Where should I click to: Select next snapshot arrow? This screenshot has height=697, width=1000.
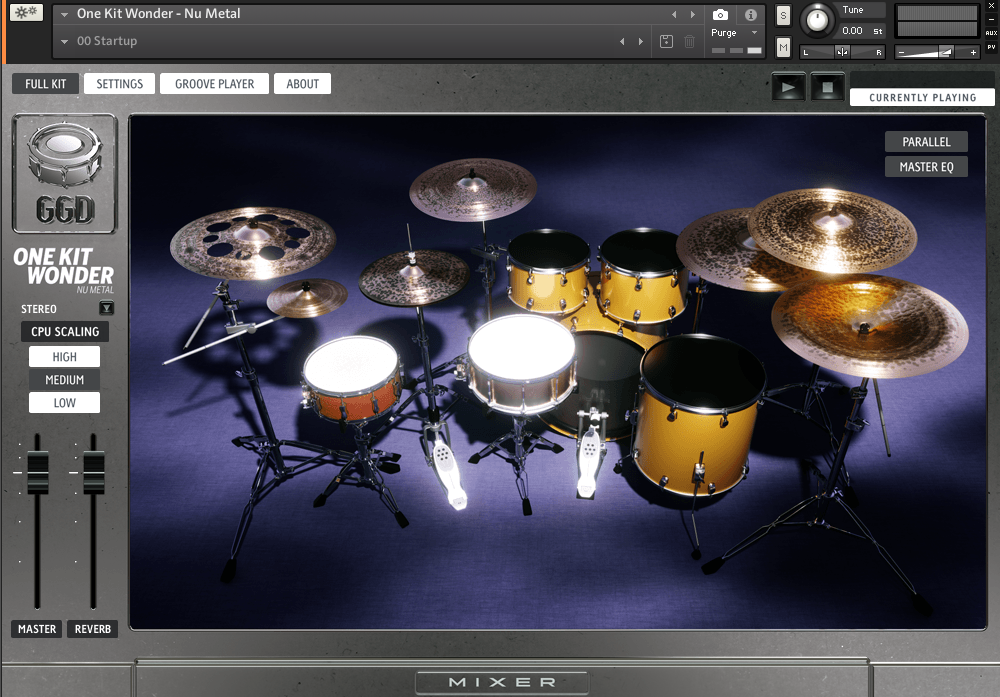click(641, 41)
